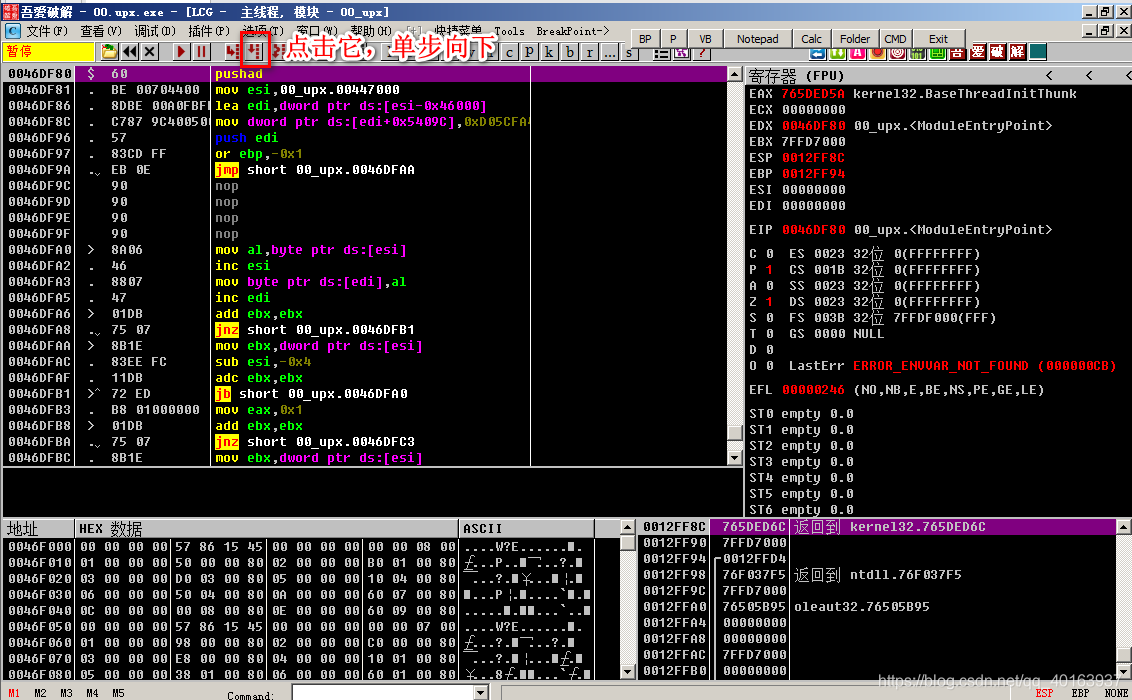Image resolution: width=1132 pixels, height=700 pixels.
Task: Click the Command input field
Action: click(383, 693)
